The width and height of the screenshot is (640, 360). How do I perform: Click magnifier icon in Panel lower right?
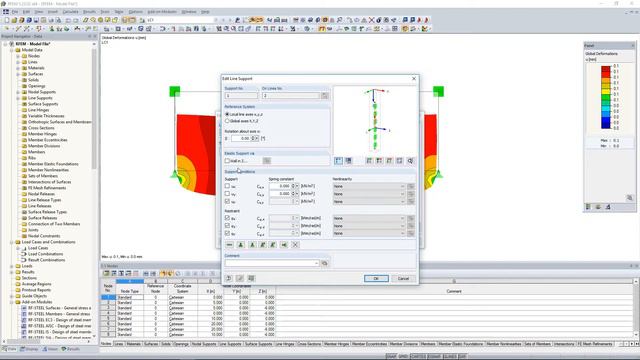click(629, 198)
